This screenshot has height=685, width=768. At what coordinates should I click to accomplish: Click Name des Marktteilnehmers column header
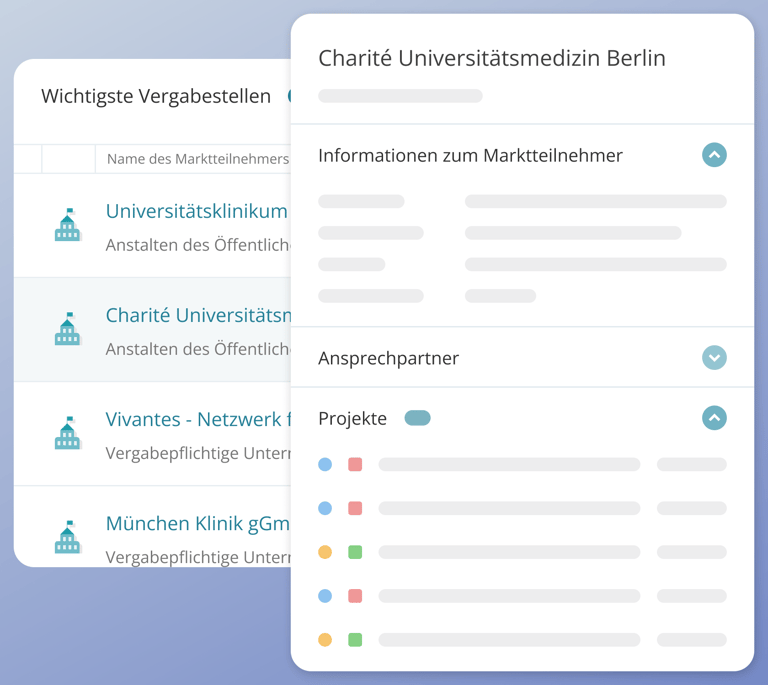click(x=198, y=159)
